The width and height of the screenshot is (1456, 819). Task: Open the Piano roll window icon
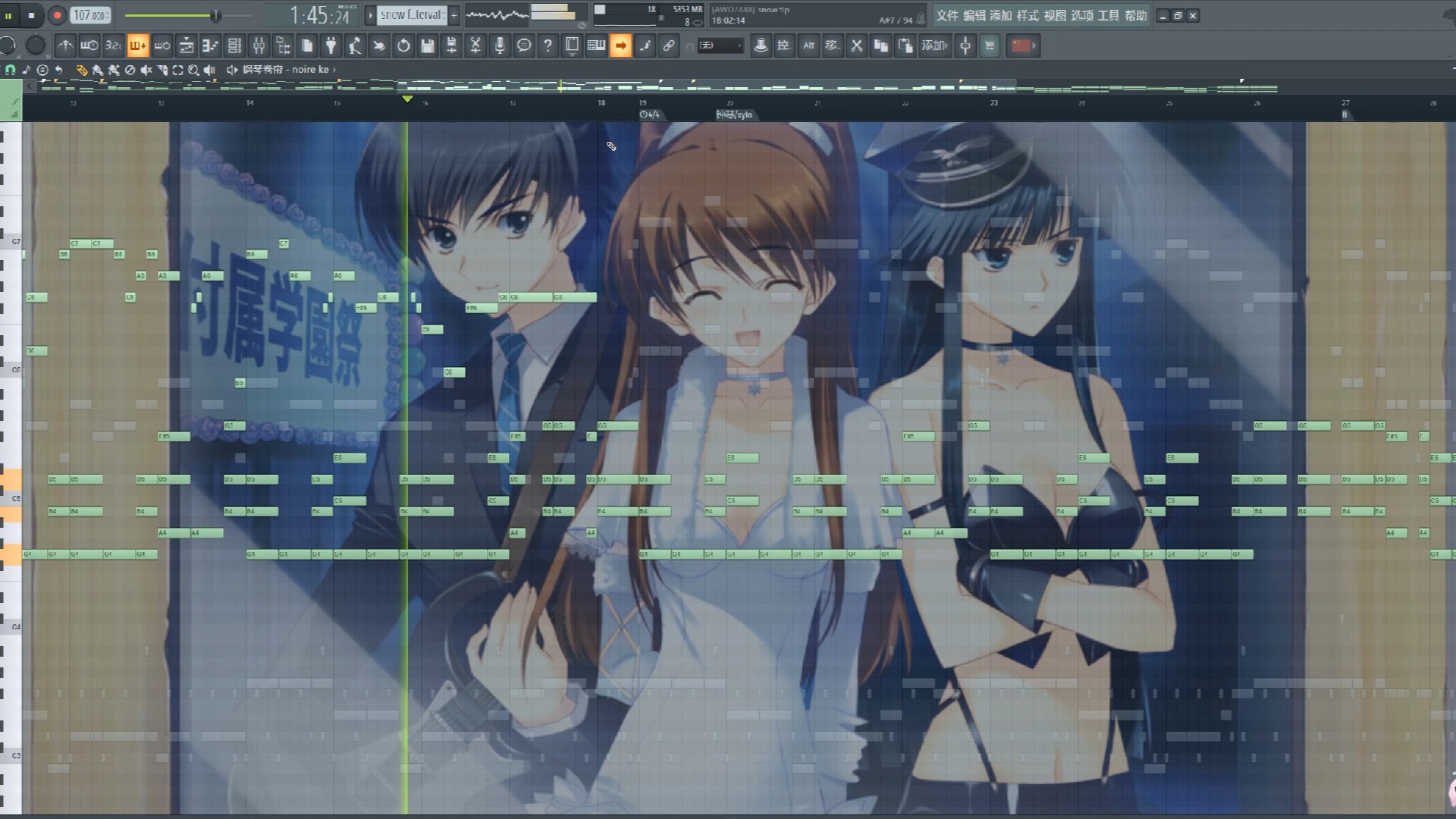tap(210, 46)
